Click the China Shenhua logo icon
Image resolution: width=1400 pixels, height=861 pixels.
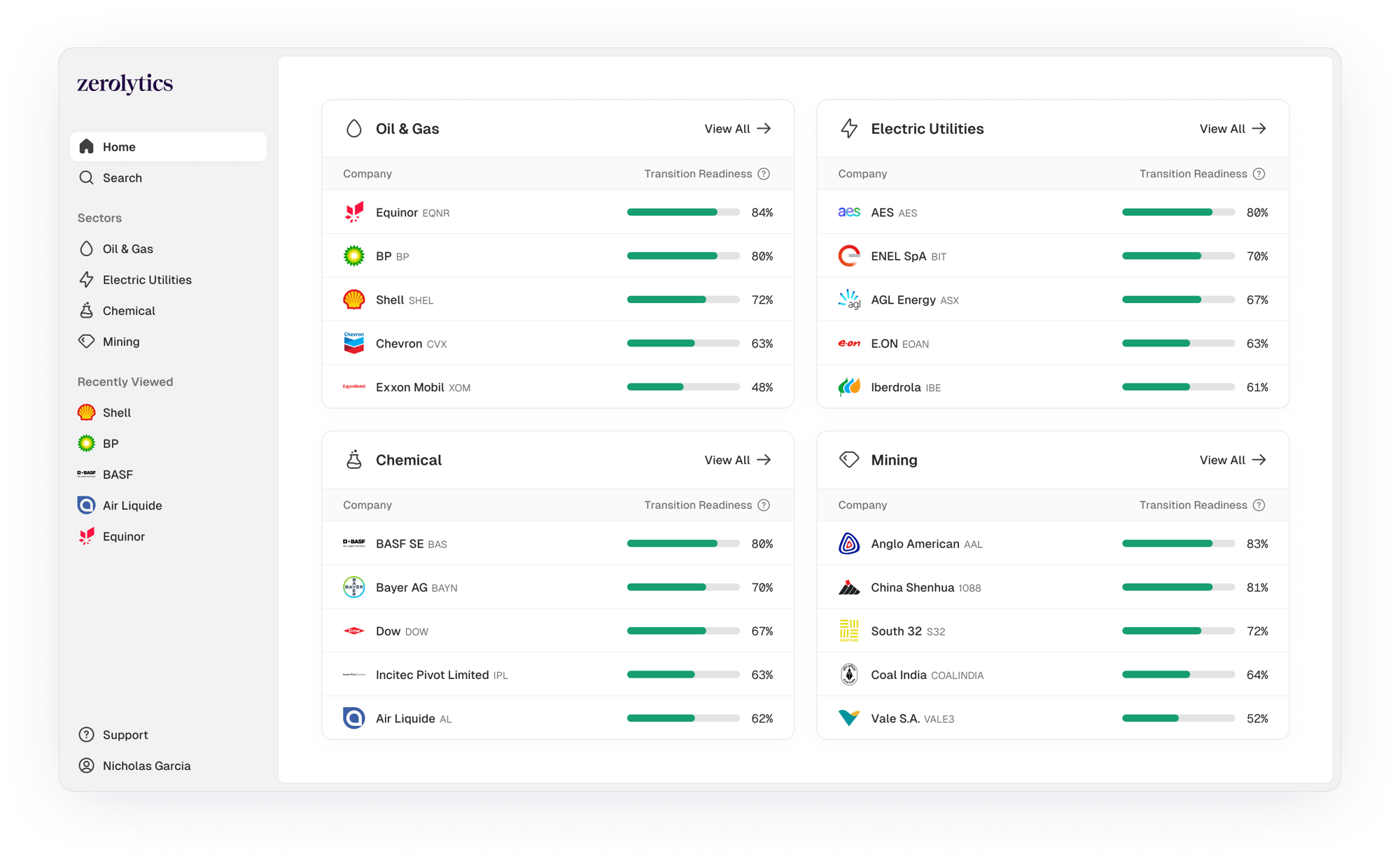point(849,587)
